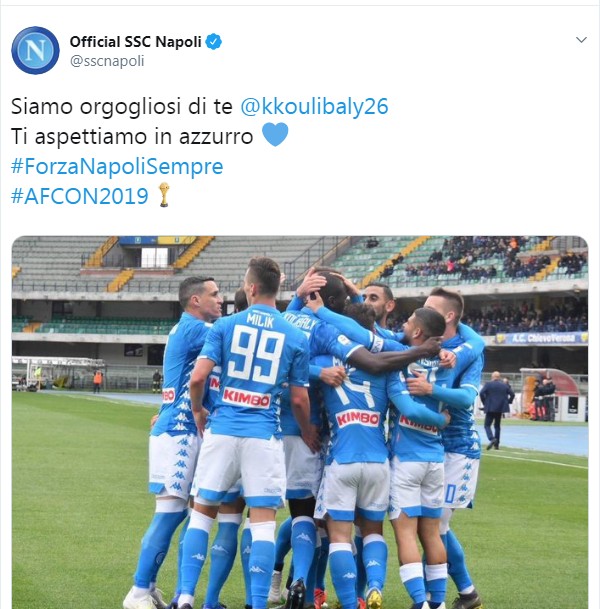Click the trophy emoji after AFCON2019

pos(164,195)
